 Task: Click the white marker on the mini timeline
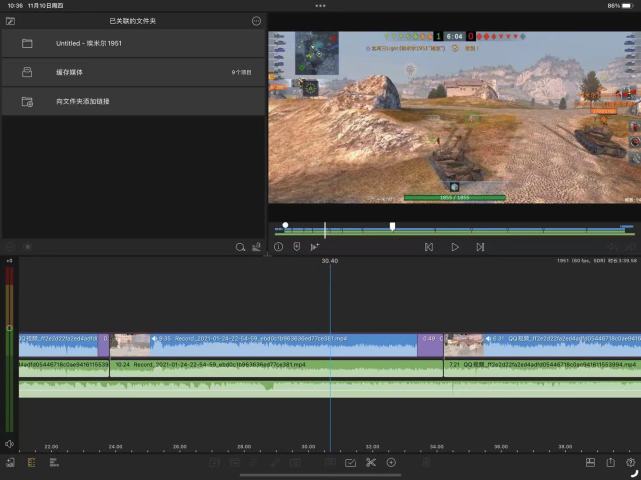(392, 226)
